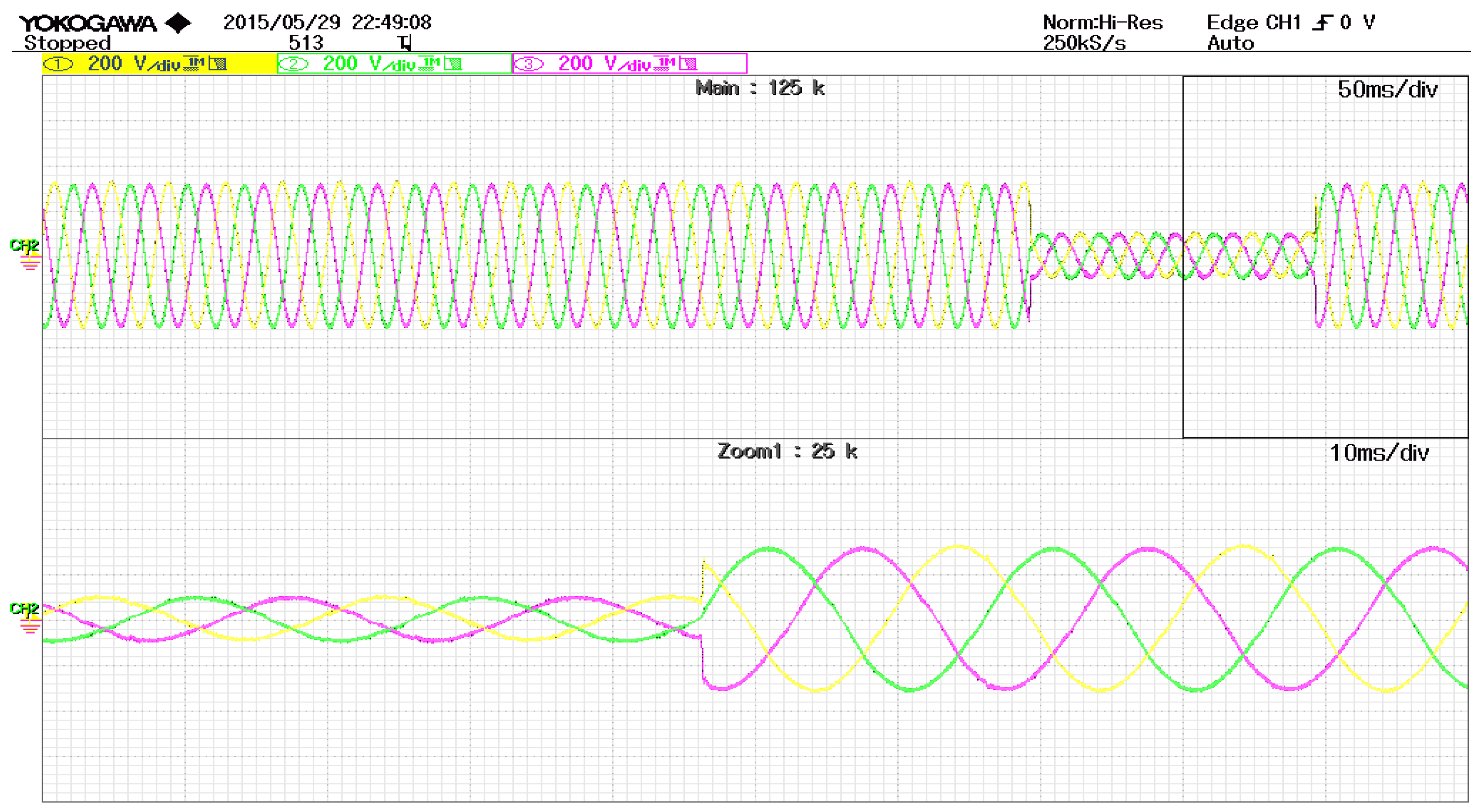This screenshot has width=1479, height=812.
Task: Click the probe icon in channel 2 label
Action: point(453,64)
